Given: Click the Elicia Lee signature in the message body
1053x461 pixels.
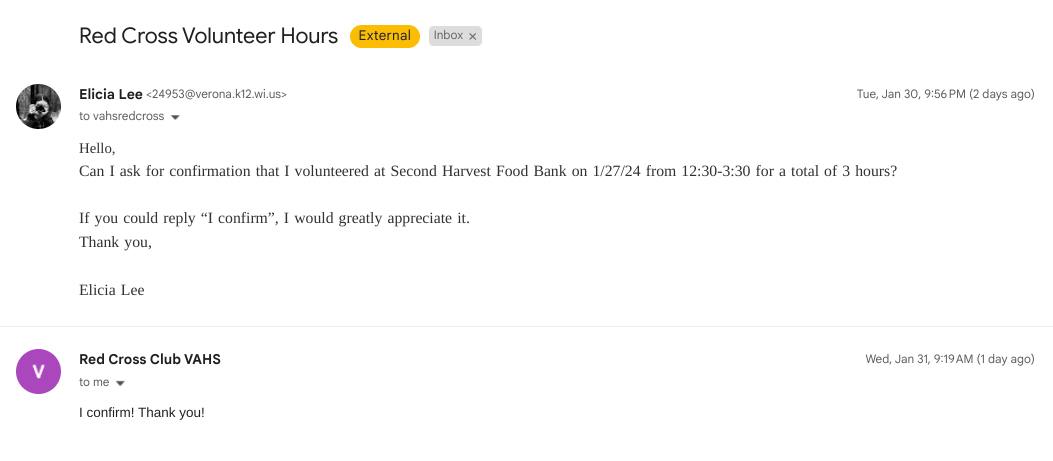Looking at the screenshot, I should click(x=112, y=290).
